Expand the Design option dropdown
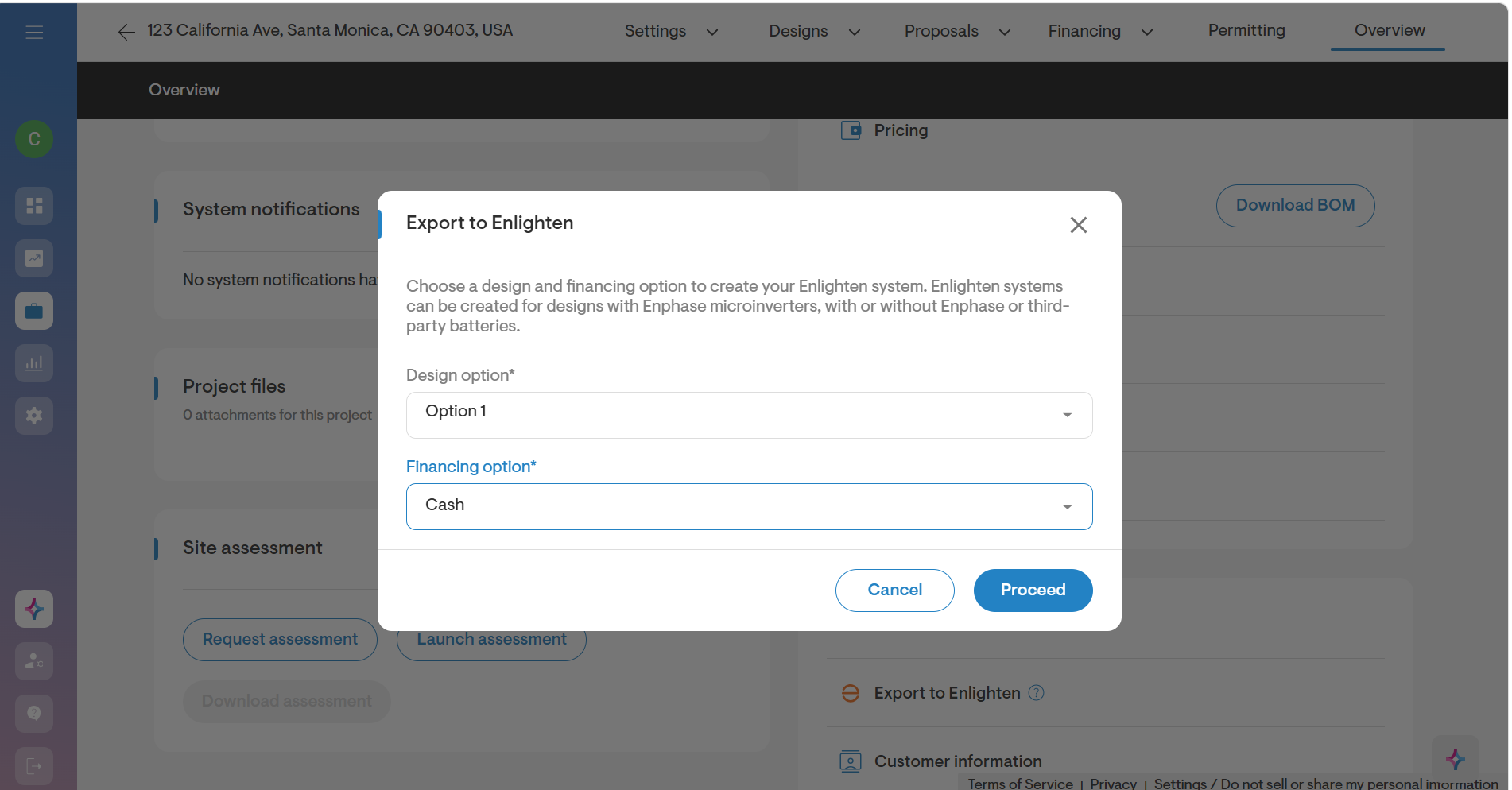Viewport: 1512px width, 790px height. 749,415
